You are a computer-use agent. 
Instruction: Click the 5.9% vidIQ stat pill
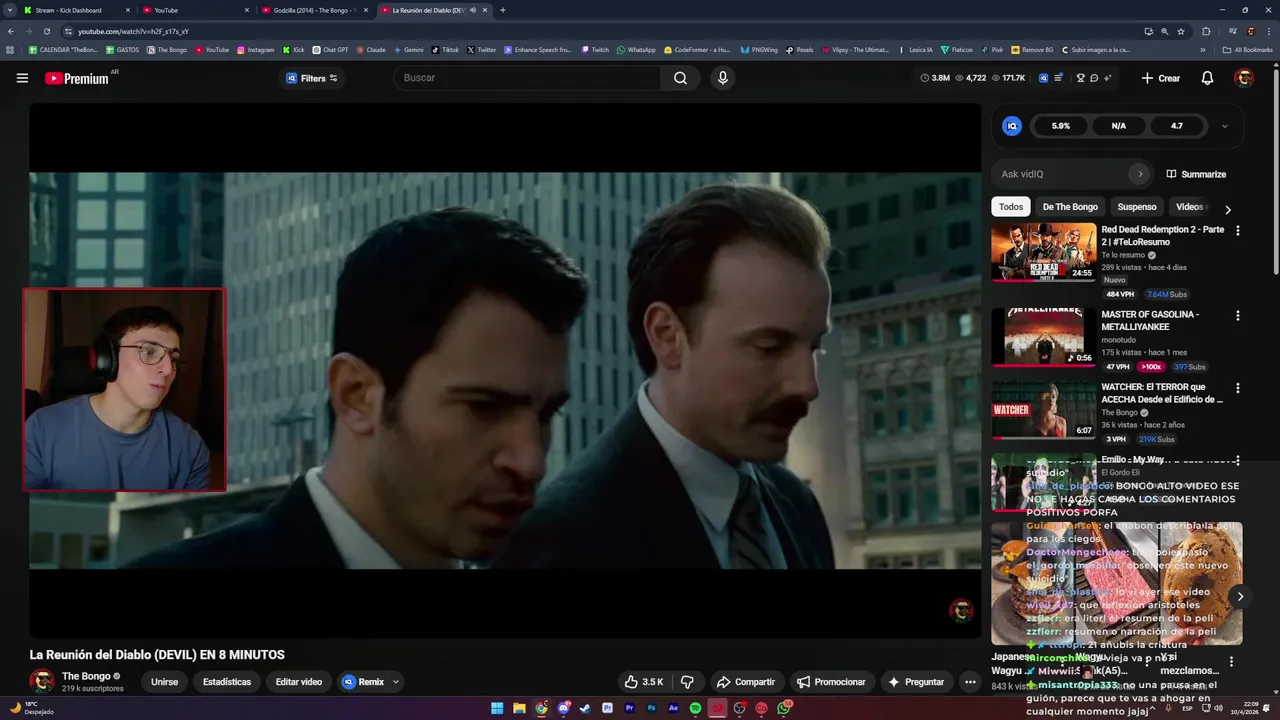point(1060,126)
